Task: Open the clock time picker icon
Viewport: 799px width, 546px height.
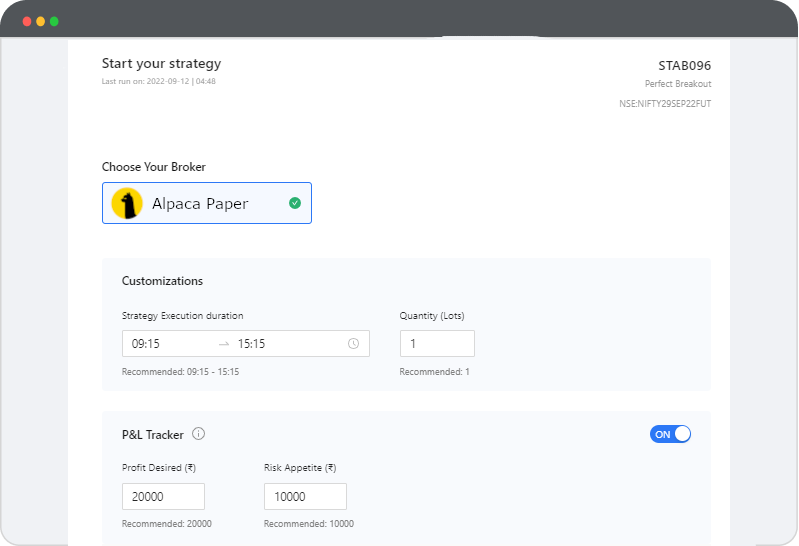Action: tap(353, 344)
